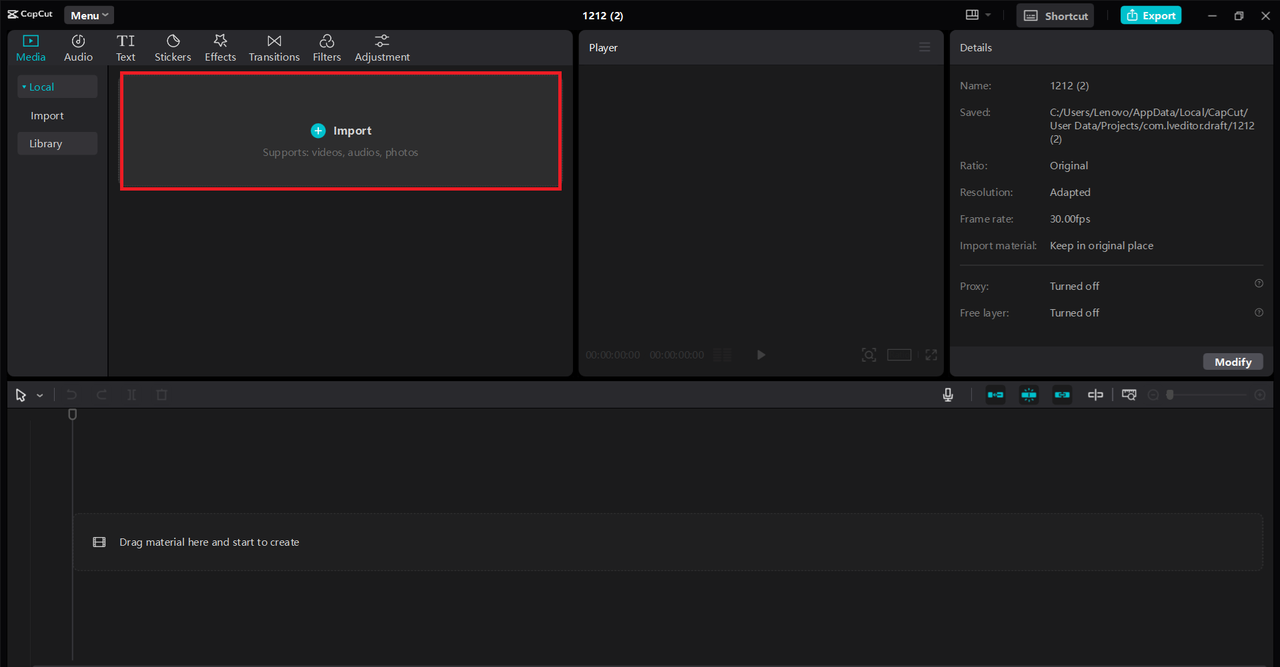Click the Ratio value 'Original'
Image resolution: width=1280 pixels, height=667 pixels.
point(1069,166)
